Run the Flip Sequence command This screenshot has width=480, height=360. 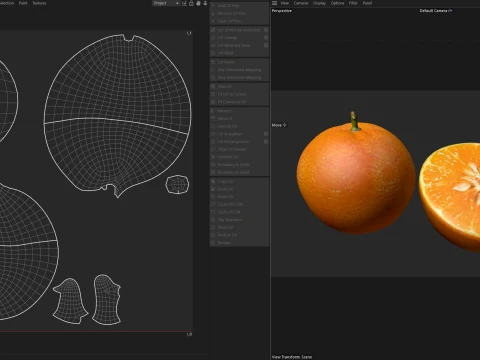[x=239, y=220]
